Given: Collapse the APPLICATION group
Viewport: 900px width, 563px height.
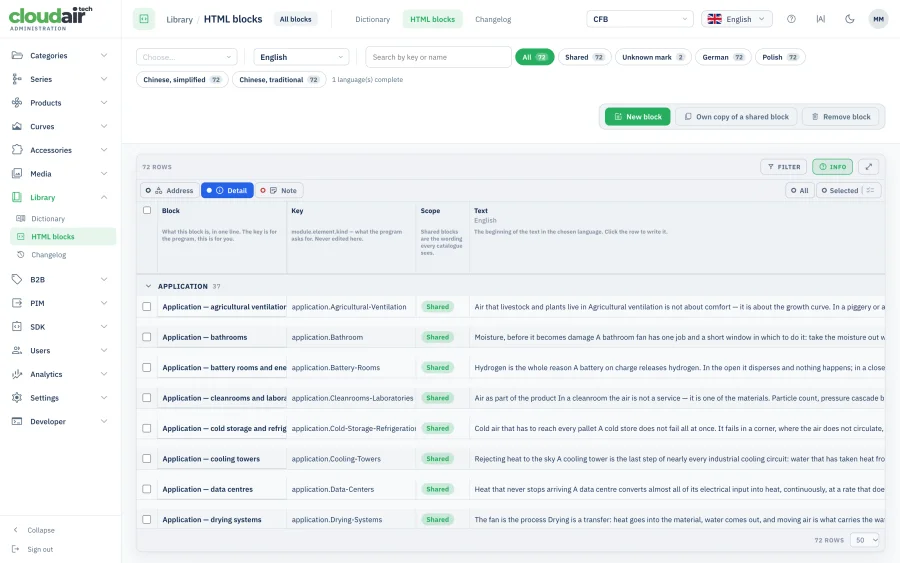Looking at the screenshot, I should click(148, 286).
